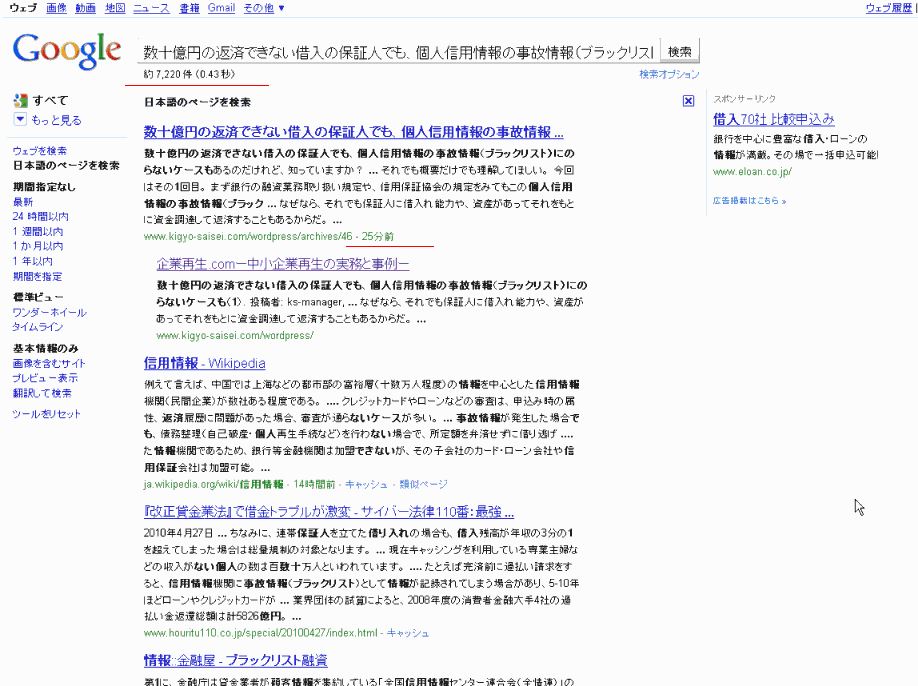Open 動画 in top navigation
This screenshot has width=918, height=686.
click(x=85, y=8)
